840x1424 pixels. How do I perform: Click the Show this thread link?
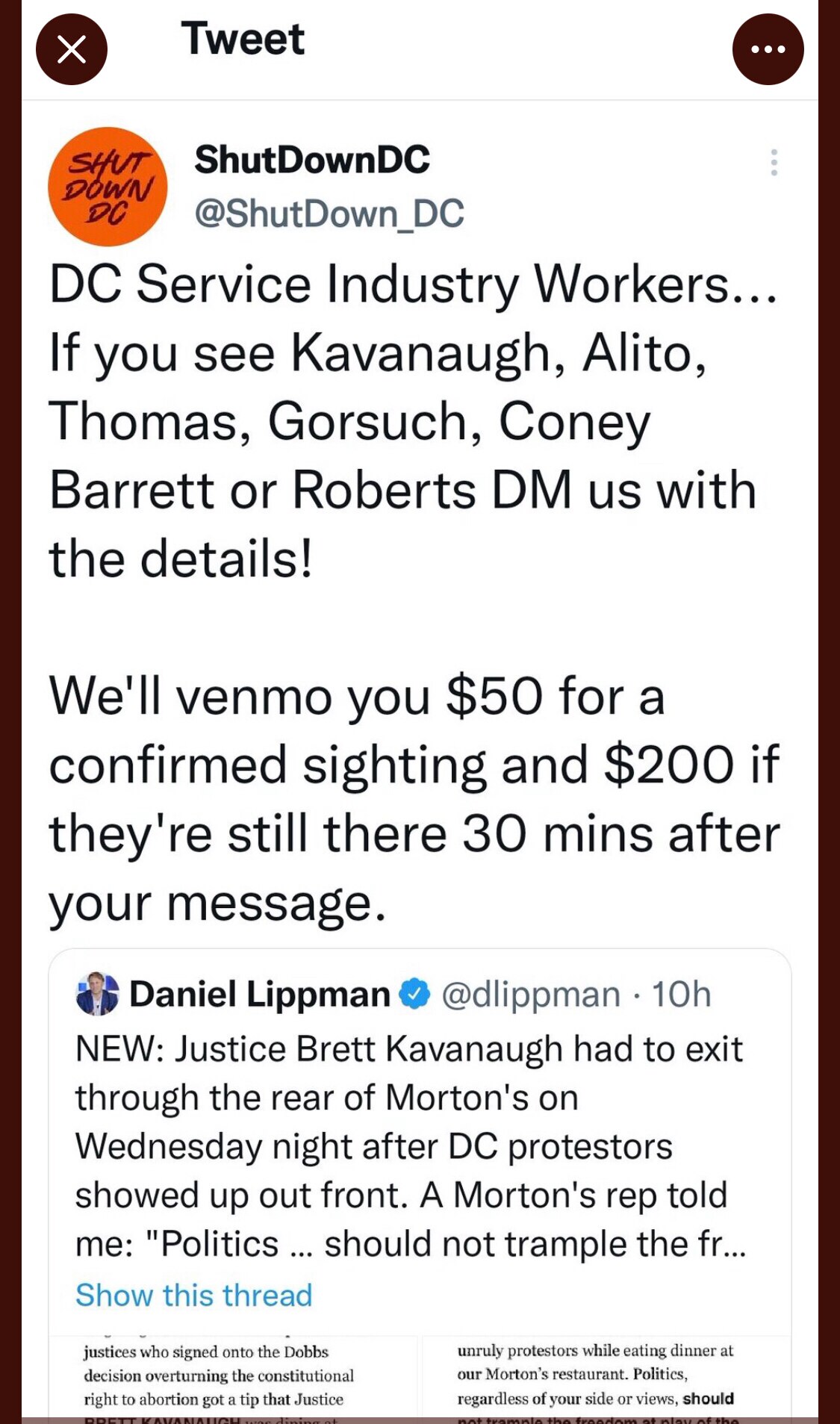point(193,1295)
